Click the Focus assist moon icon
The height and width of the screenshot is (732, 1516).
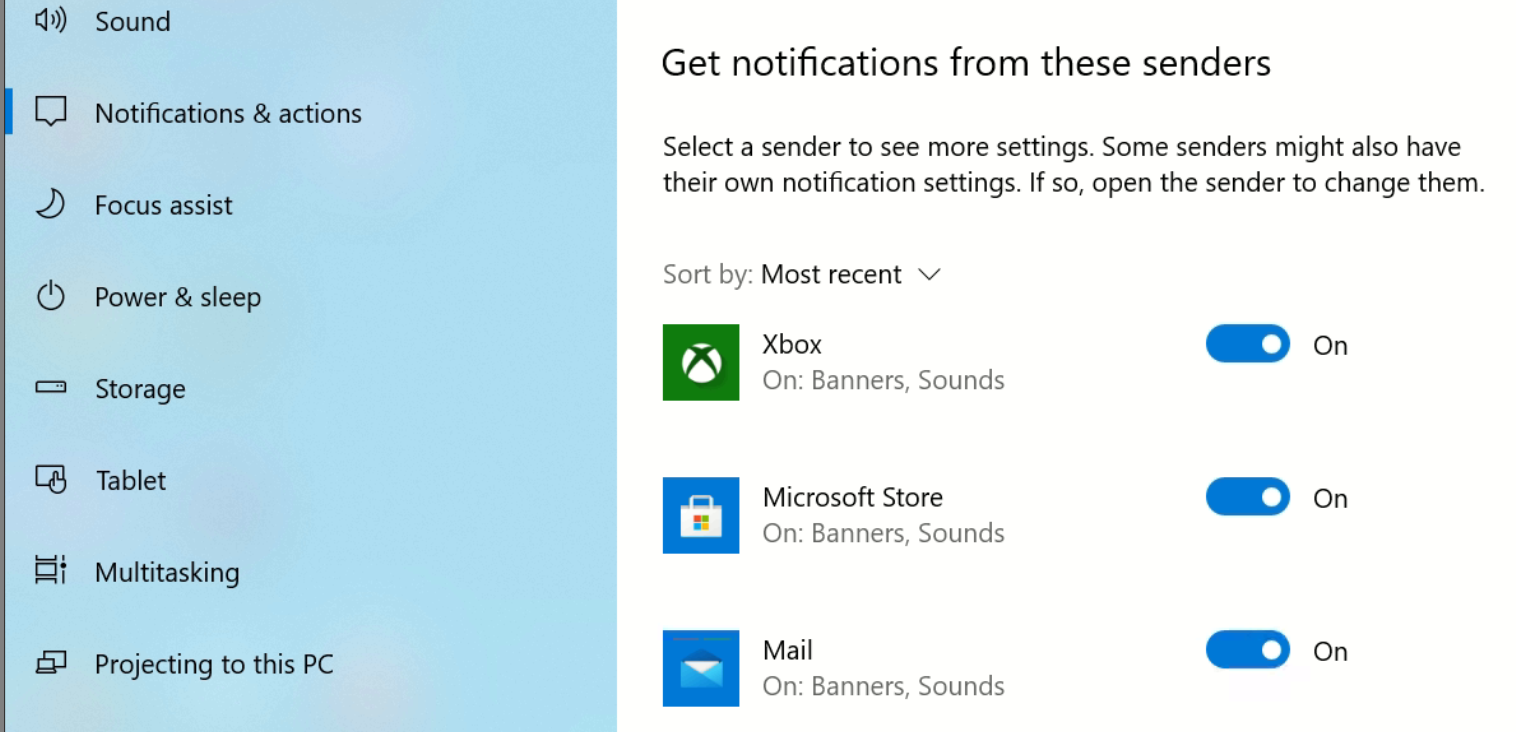click(50, 205)
